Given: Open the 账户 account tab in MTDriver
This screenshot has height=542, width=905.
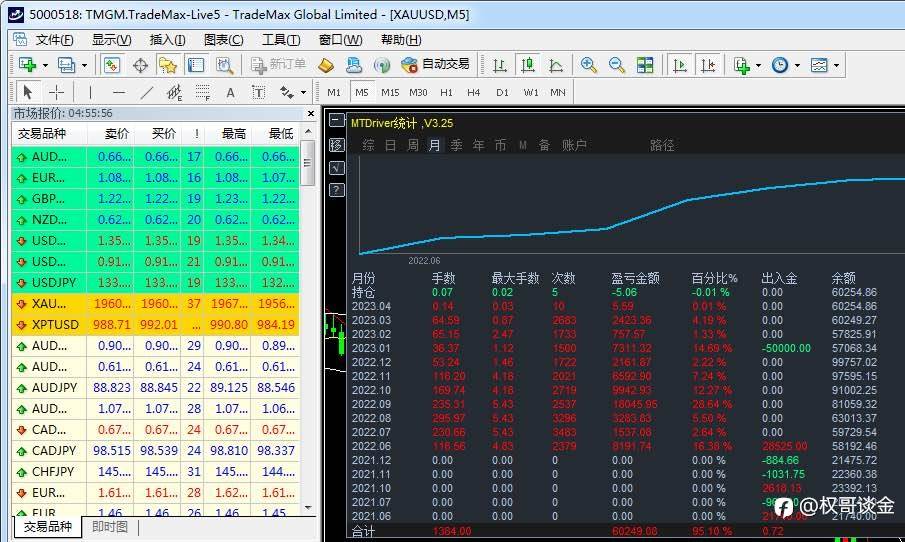Looking at the screenshot, I should click(x=574, y=145).
